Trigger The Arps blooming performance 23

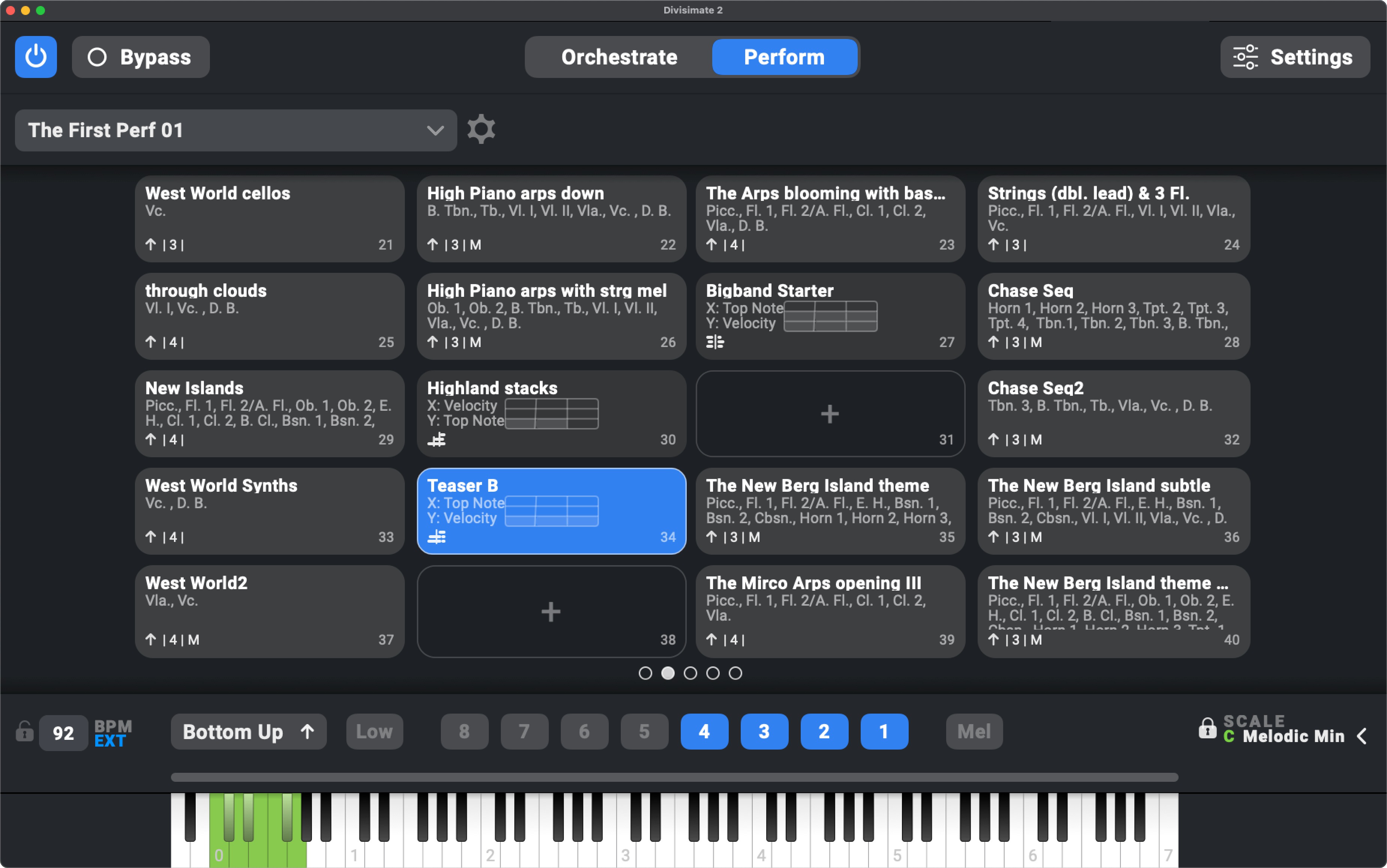pos(830,219)
